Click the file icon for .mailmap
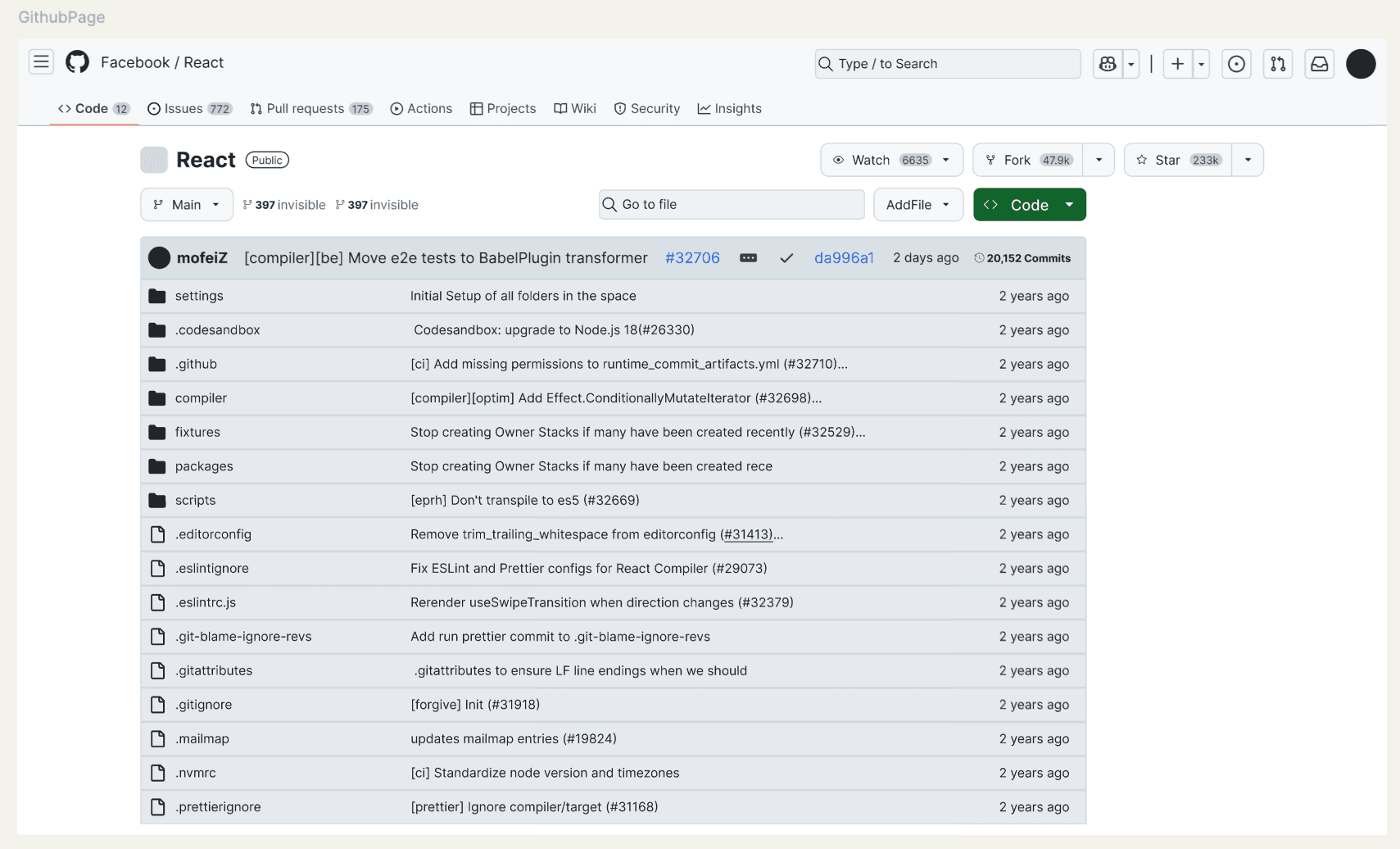Viewport: 1400px width, 849px height. click(157, 739)
